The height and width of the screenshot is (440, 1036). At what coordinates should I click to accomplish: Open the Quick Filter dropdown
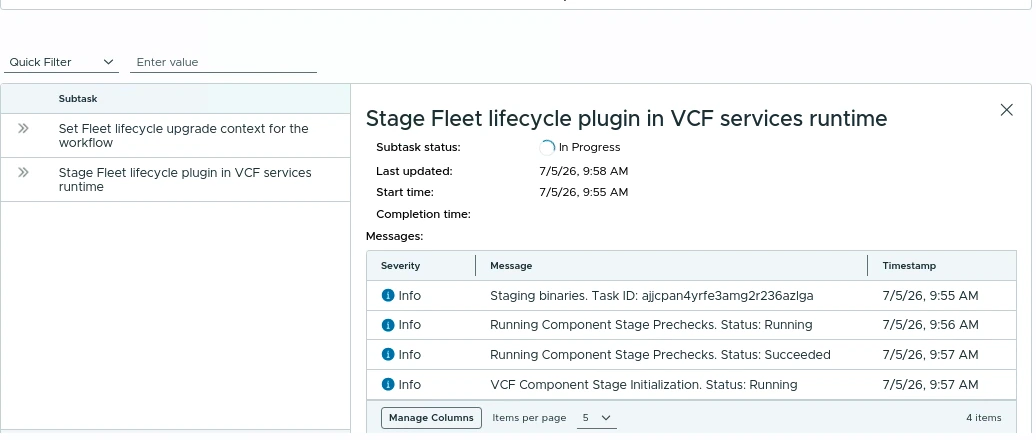61,62
